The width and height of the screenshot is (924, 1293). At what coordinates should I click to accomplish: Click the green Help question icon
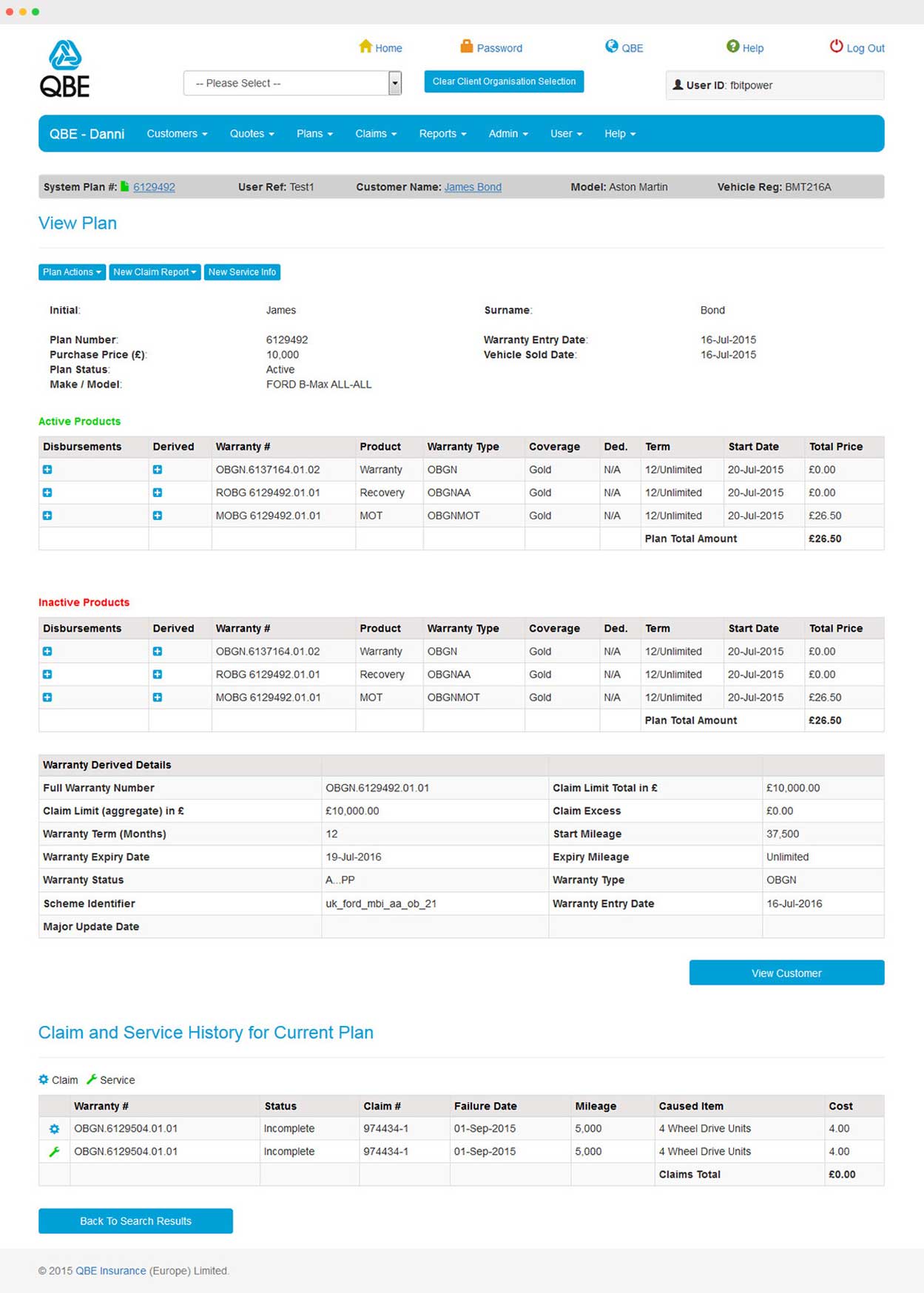pyautogui.click(x=732, y=47)
